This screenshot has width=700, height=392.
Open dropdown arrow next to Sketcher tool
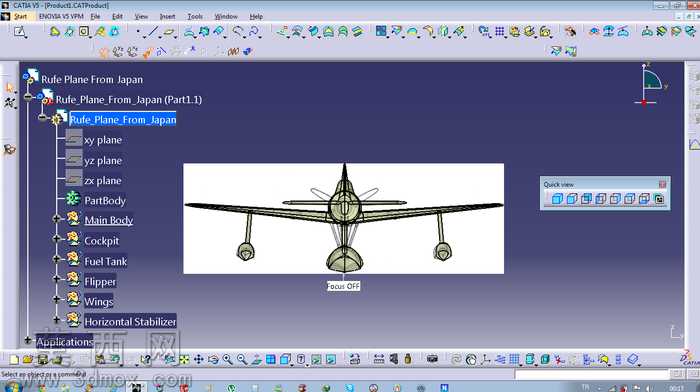tap(26, 37)
